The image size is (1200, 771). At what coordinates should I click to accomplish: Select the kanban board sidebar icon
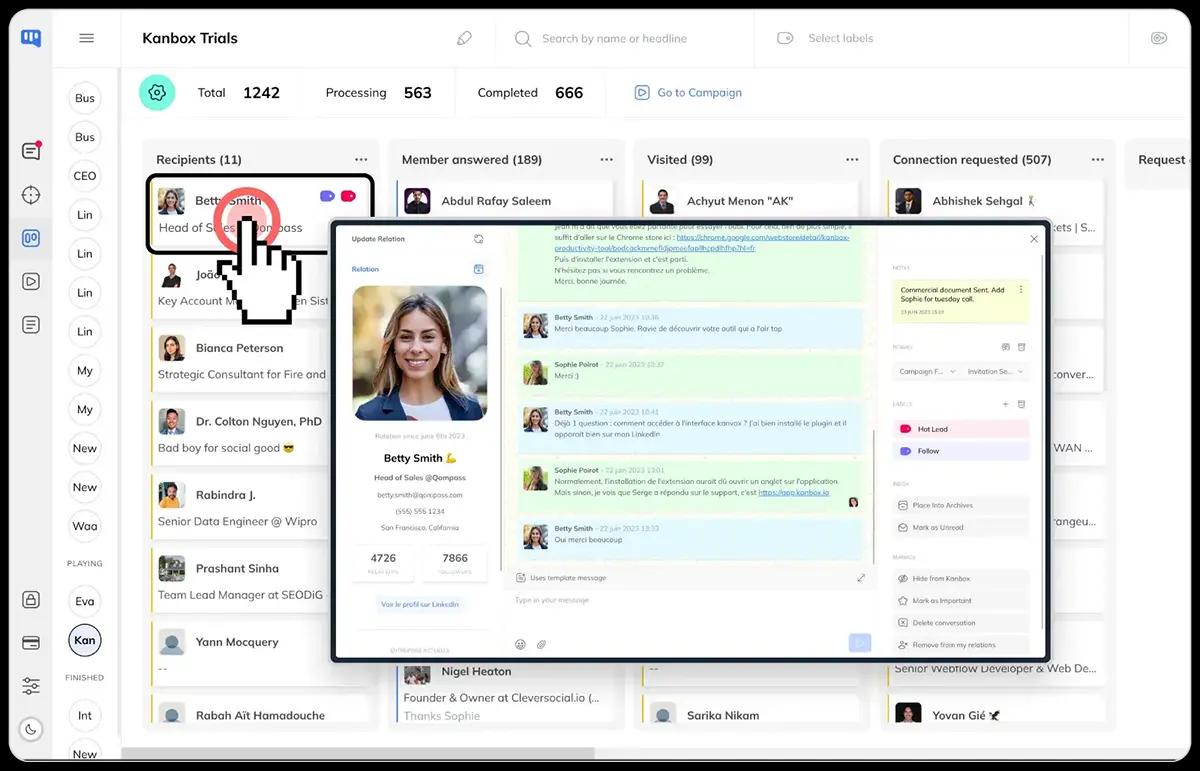[x=31, y=238]
